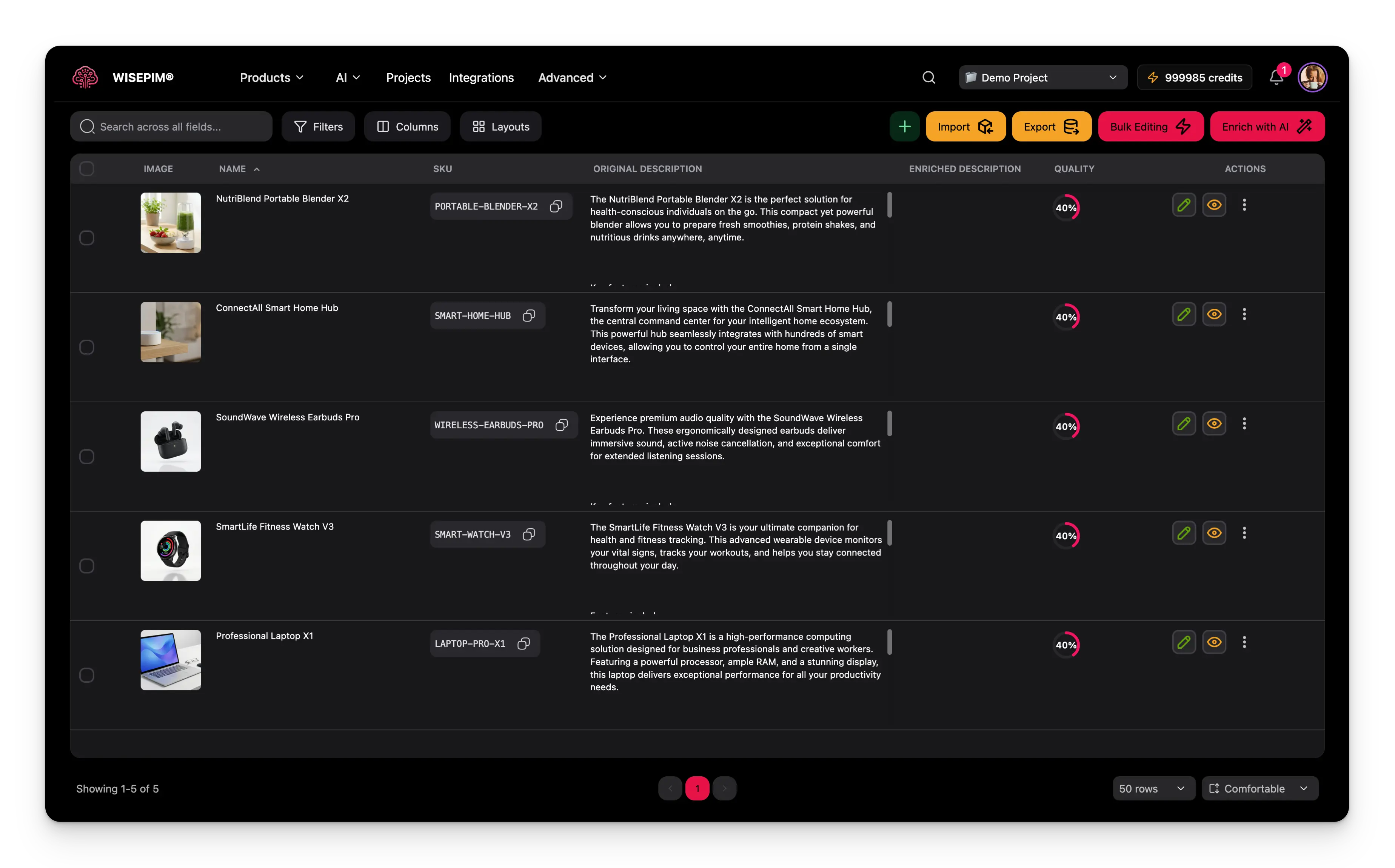The height and width of the screenshot is (868, 1395).
Task: Open the Demo Project selector
Action: pyautogui.click(x=1042, y=77)
